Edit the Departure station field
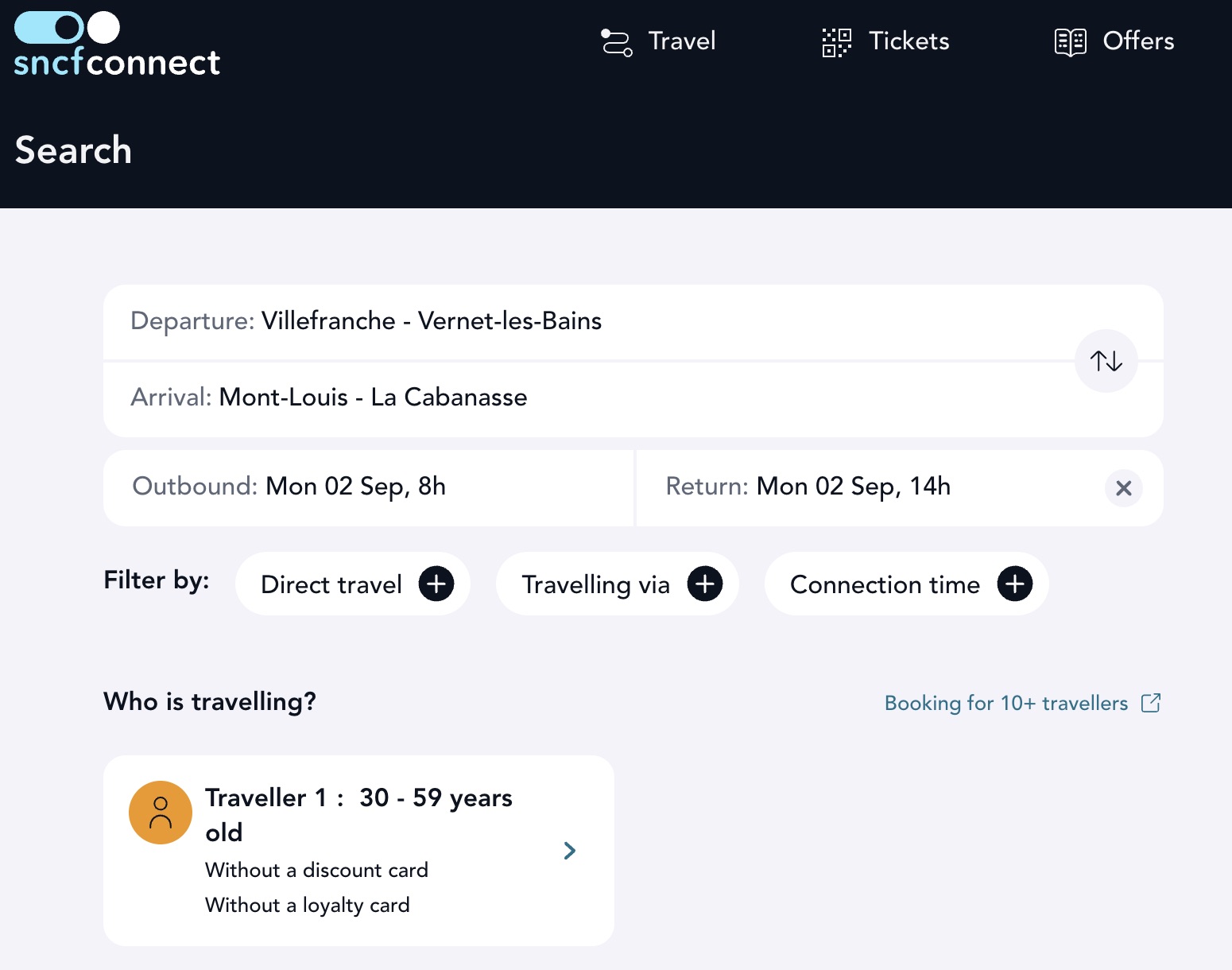Screen dimensions: 1232x970 588,321
